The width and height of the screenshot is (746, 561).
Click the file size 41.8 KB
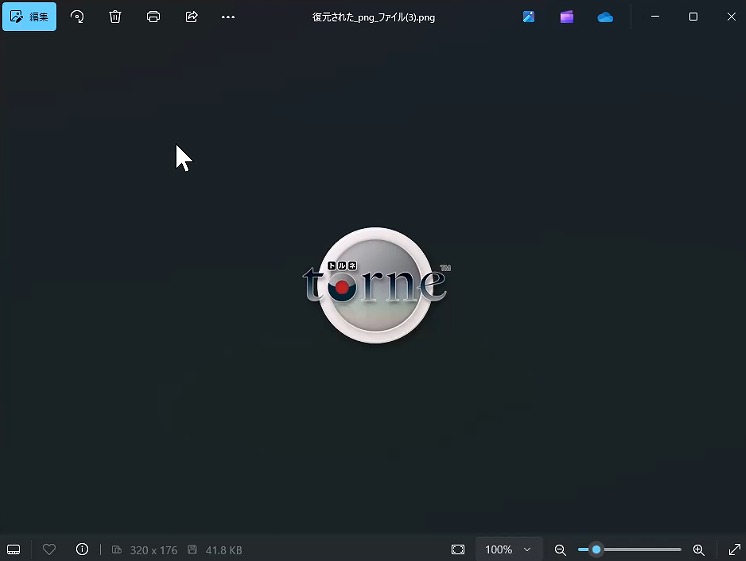224,550
